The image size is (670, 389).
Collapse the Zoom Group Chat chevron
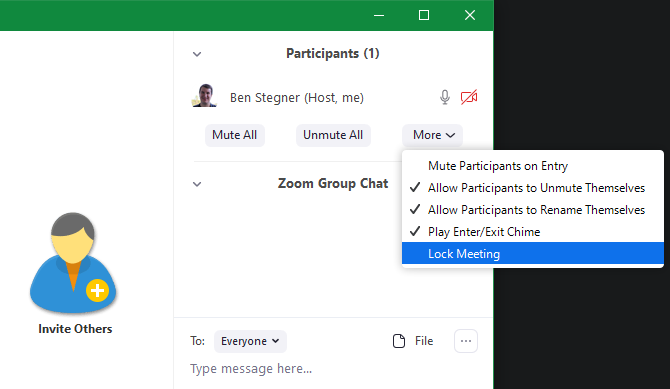(x=197, y=184)
